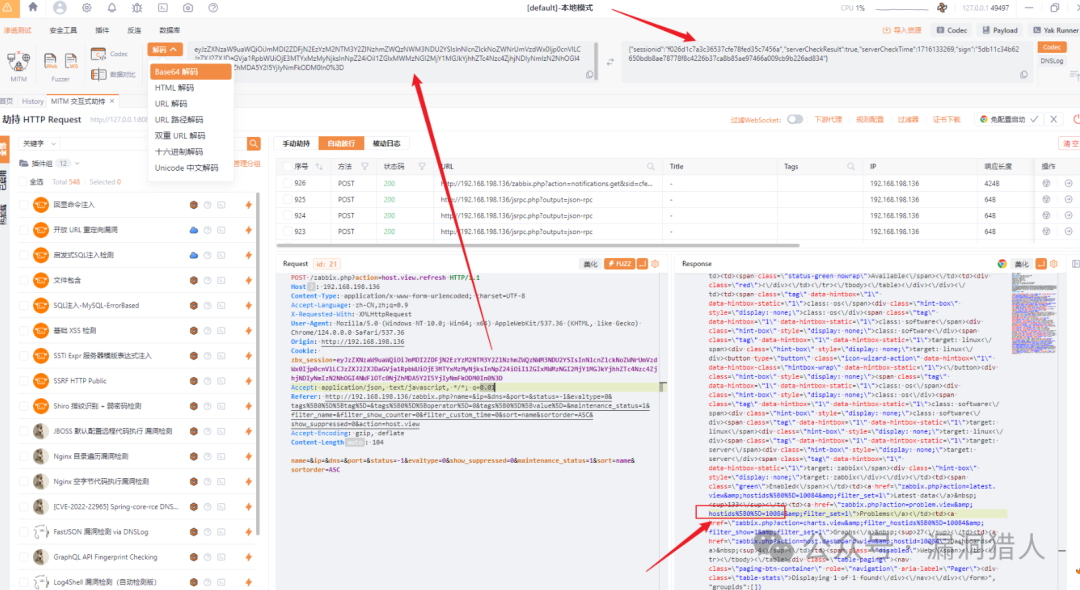Click the red power stop icon
The height and width of the screenshot is (590, 1080).
[x=1076, y=119]
